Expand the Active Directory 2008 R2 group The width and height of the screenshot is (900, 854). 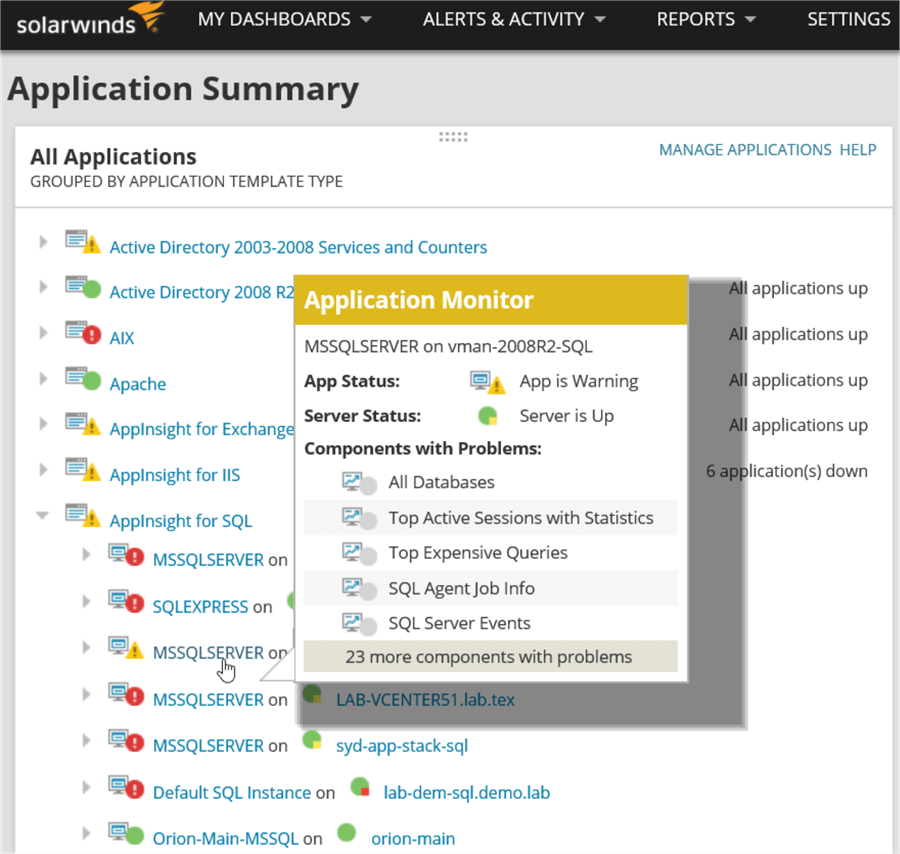[43, 286]
